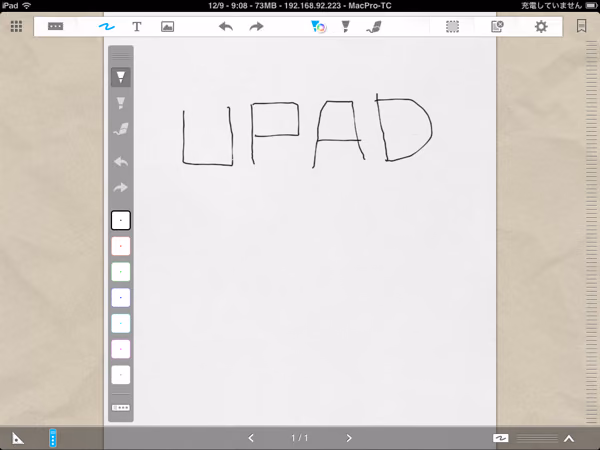
Task: Select the highlighter in the side palette
Action: click(121, 103)
